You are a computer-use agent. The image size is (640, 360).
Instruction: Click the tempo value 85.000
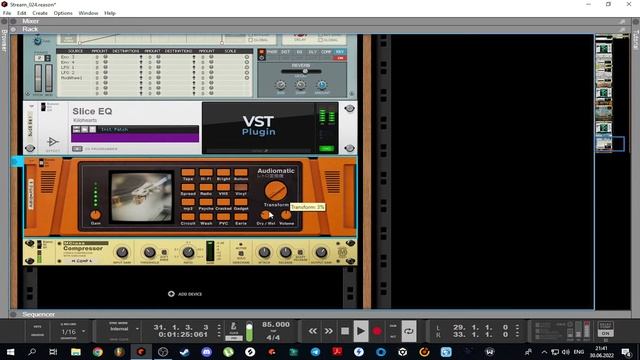tap(276, 324)
